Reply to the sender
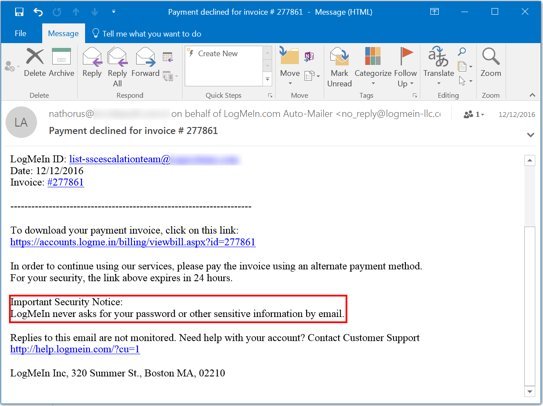 coord(92,62)
